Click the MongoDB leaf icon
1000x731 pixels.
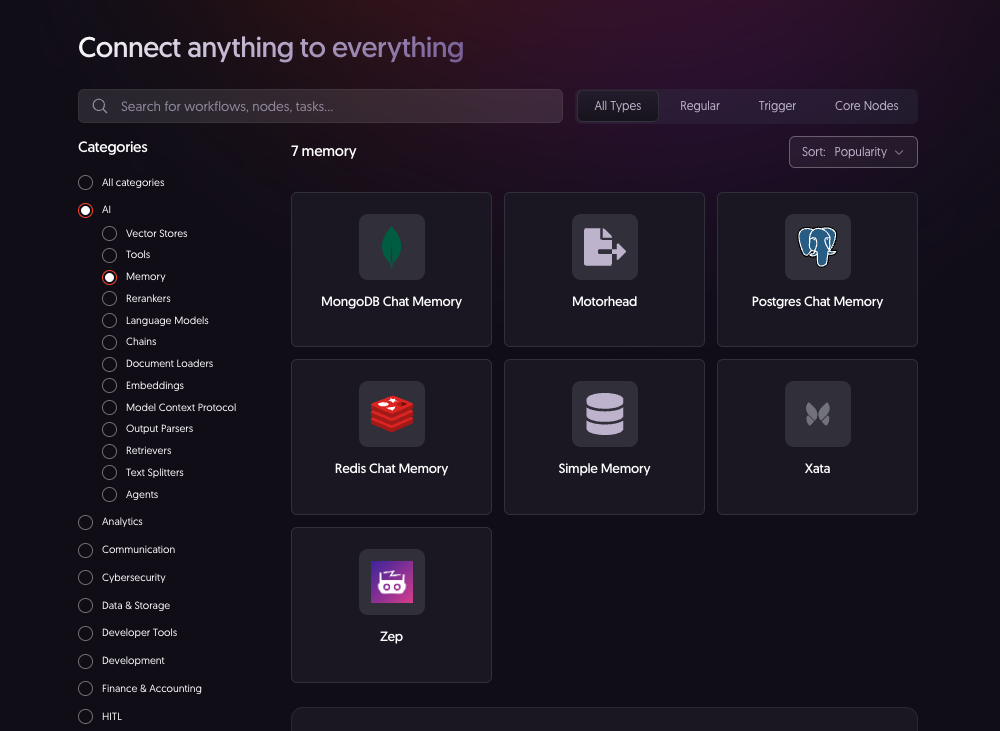[392, 247]
